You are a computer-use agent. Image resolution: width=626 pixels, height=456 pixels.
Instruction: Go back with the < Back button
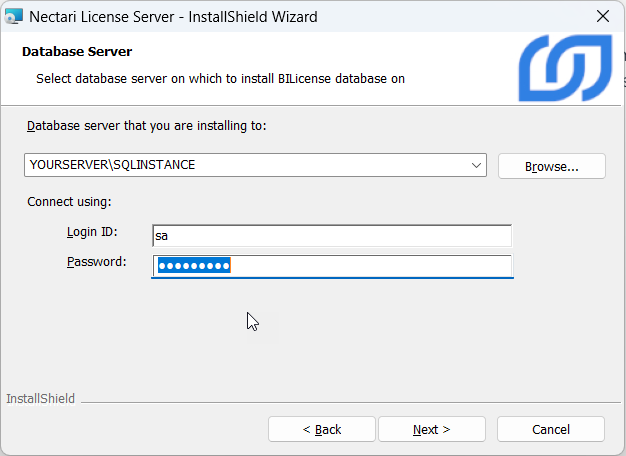point(321,429)
